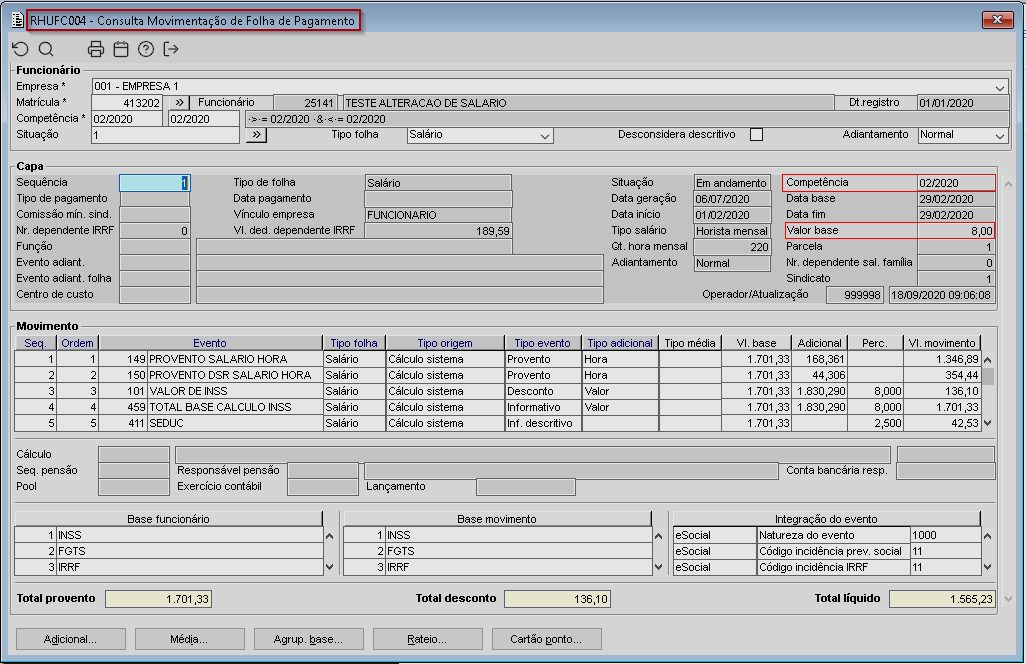The width and height of the screenshot is (1026, 664).
Task: Click the exit door arrow icon
Action: click(171, 49)
